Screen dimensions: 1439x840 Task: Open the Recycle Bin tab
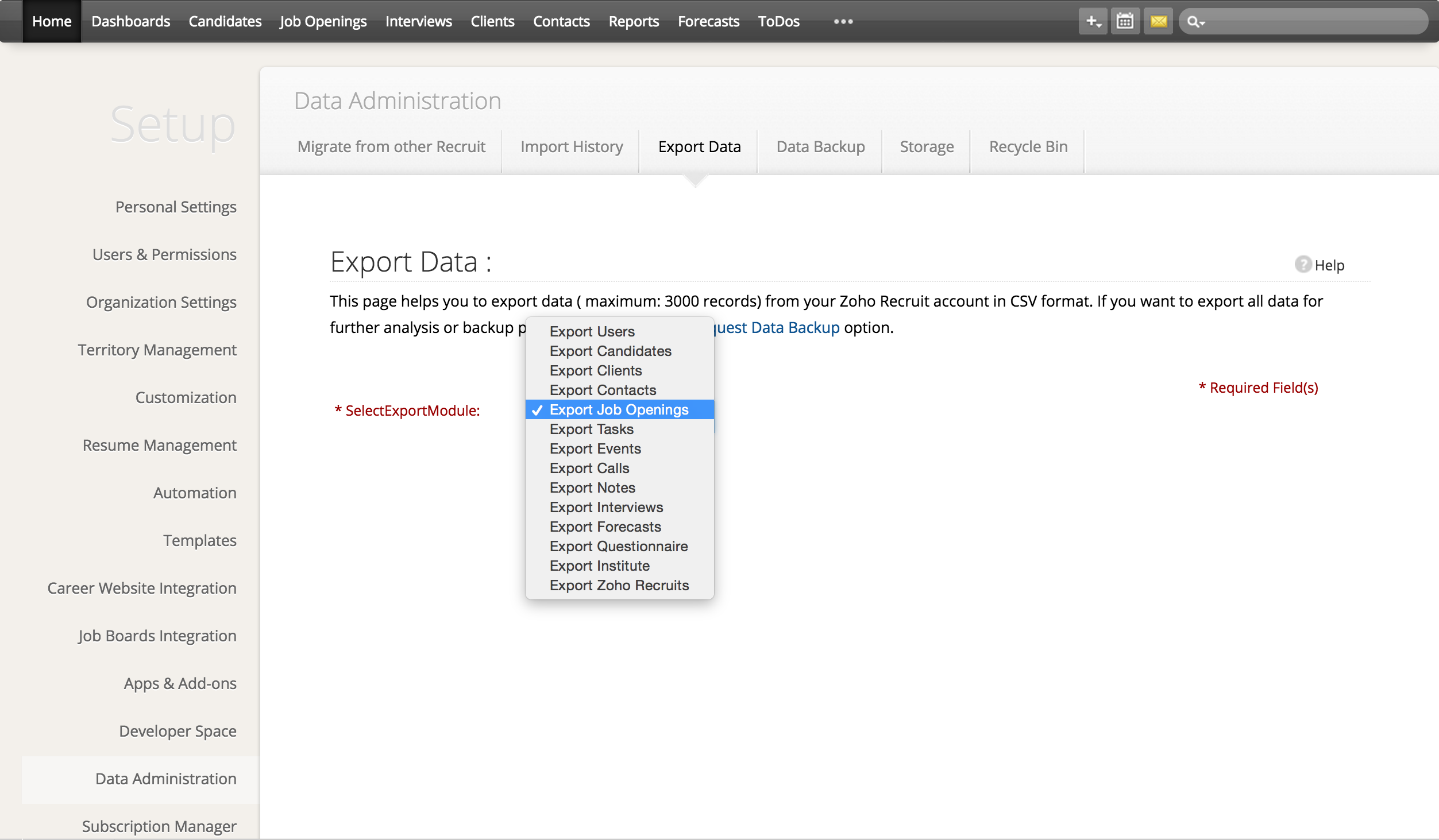[x=1028, y=146]
